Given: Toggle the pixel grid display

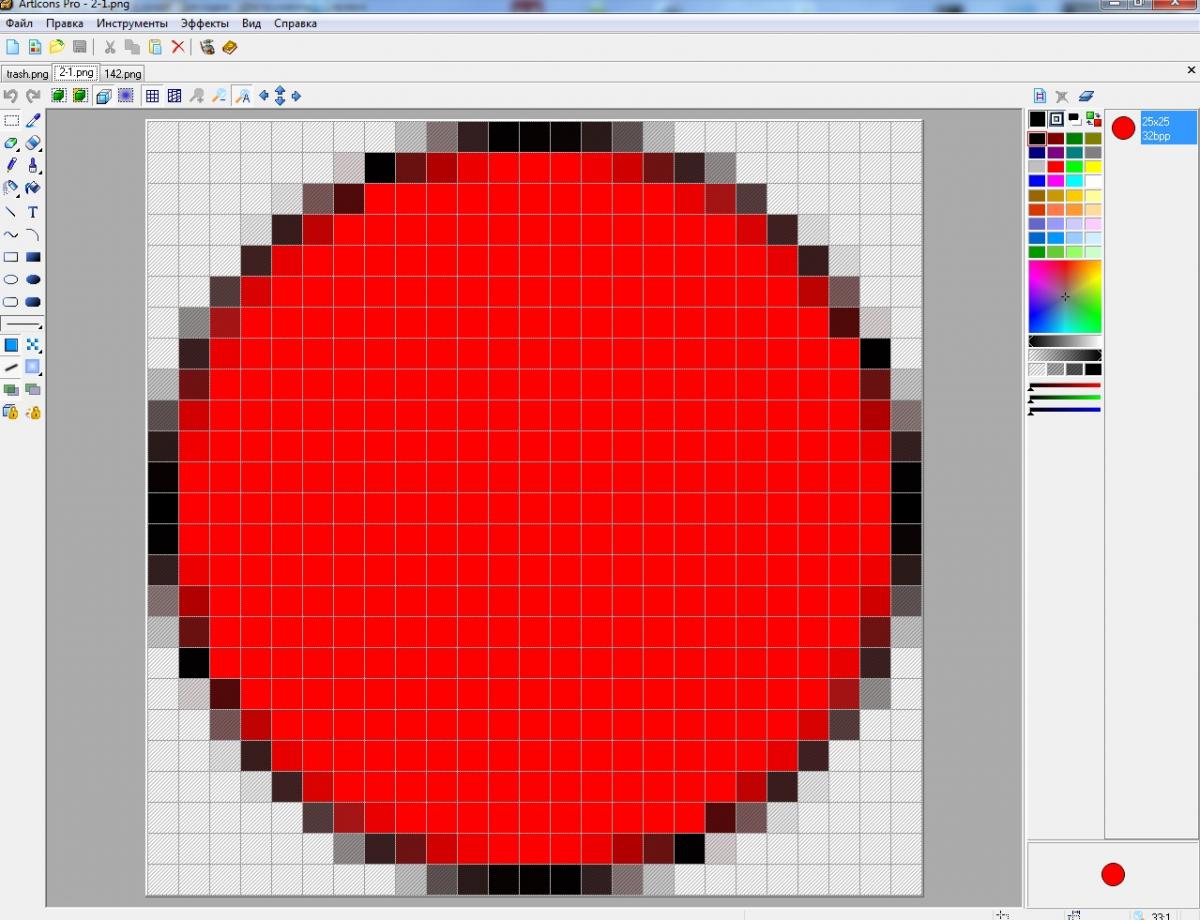Looking at the screenshot, I should pyautogui.click(x=152, y=96).
